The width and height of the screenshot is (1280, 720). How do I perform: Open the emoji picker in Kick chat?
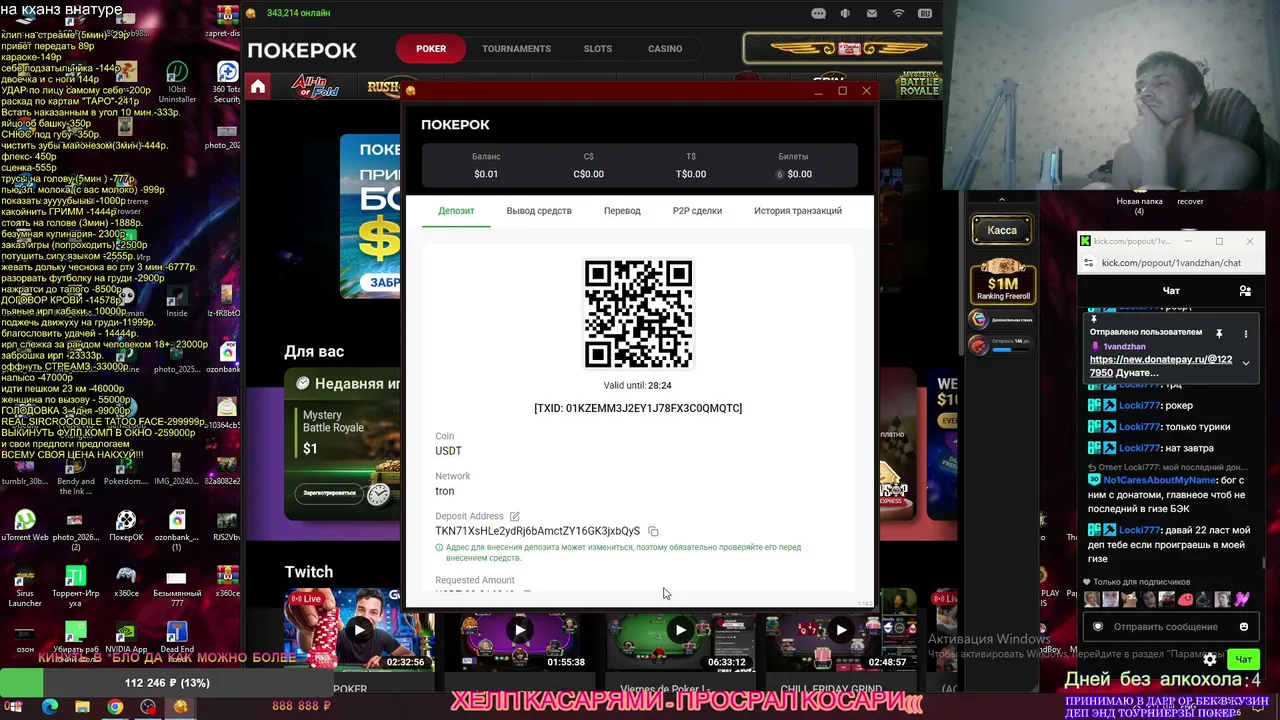pos(1244,627)
